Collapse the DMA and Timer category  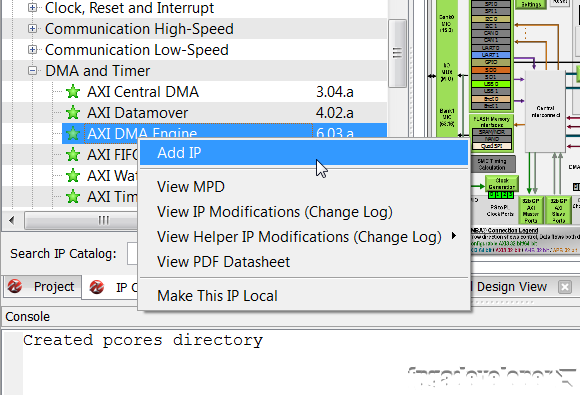pyautogui.click(x=33, y=71)
